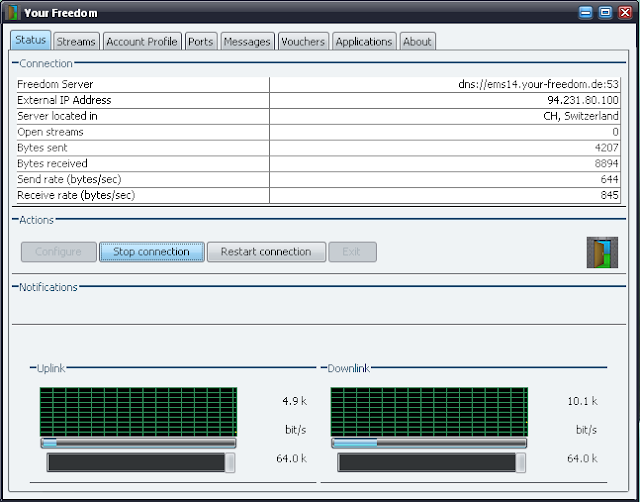Click the Downlink rate reading 10.1 k

(582, 401)
